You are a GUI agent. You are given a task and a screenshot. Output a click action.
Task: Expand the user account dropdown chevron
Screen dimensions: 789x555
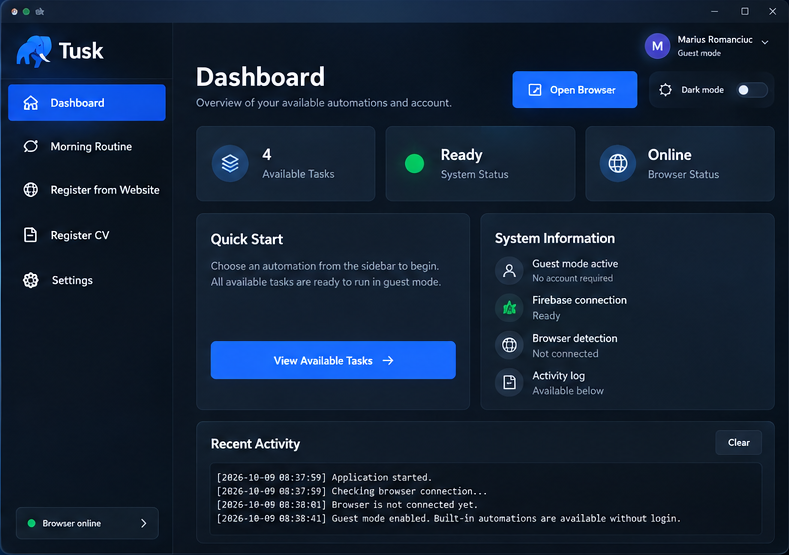(x=765, y=42)
